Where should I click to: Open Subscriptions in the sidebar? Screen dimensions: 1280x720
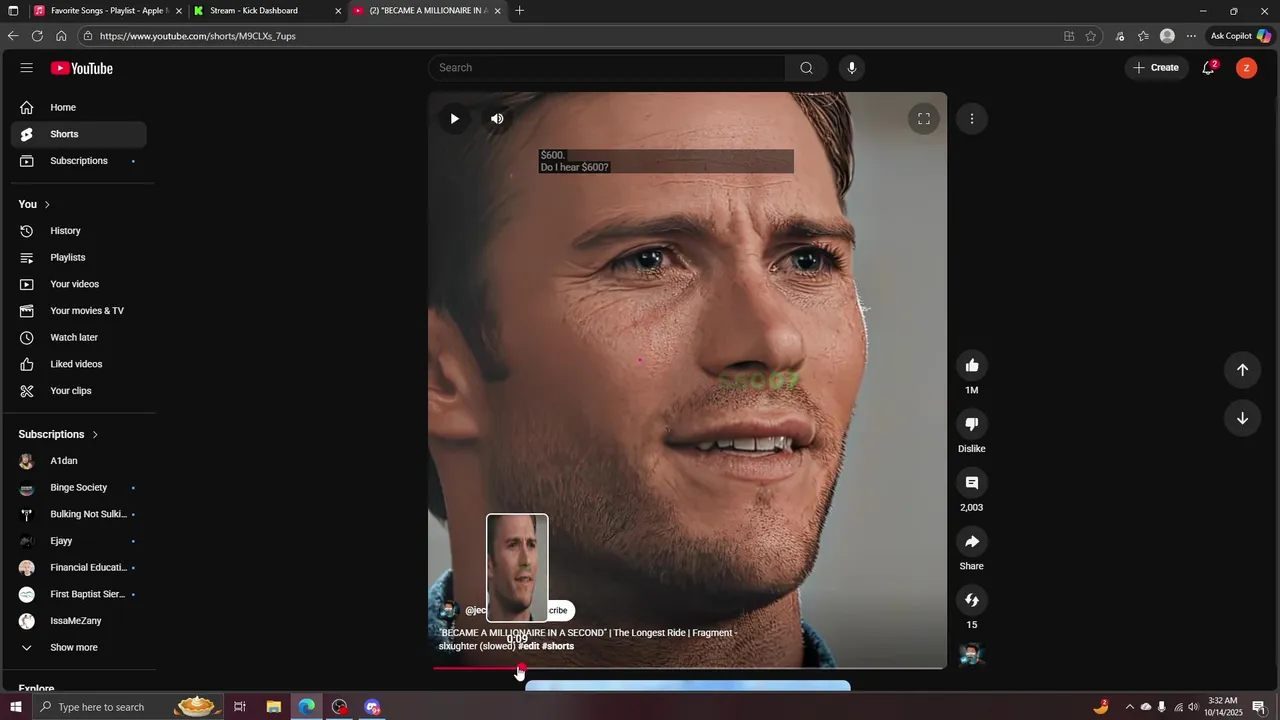pyautogui.click(x=79, y=161)
